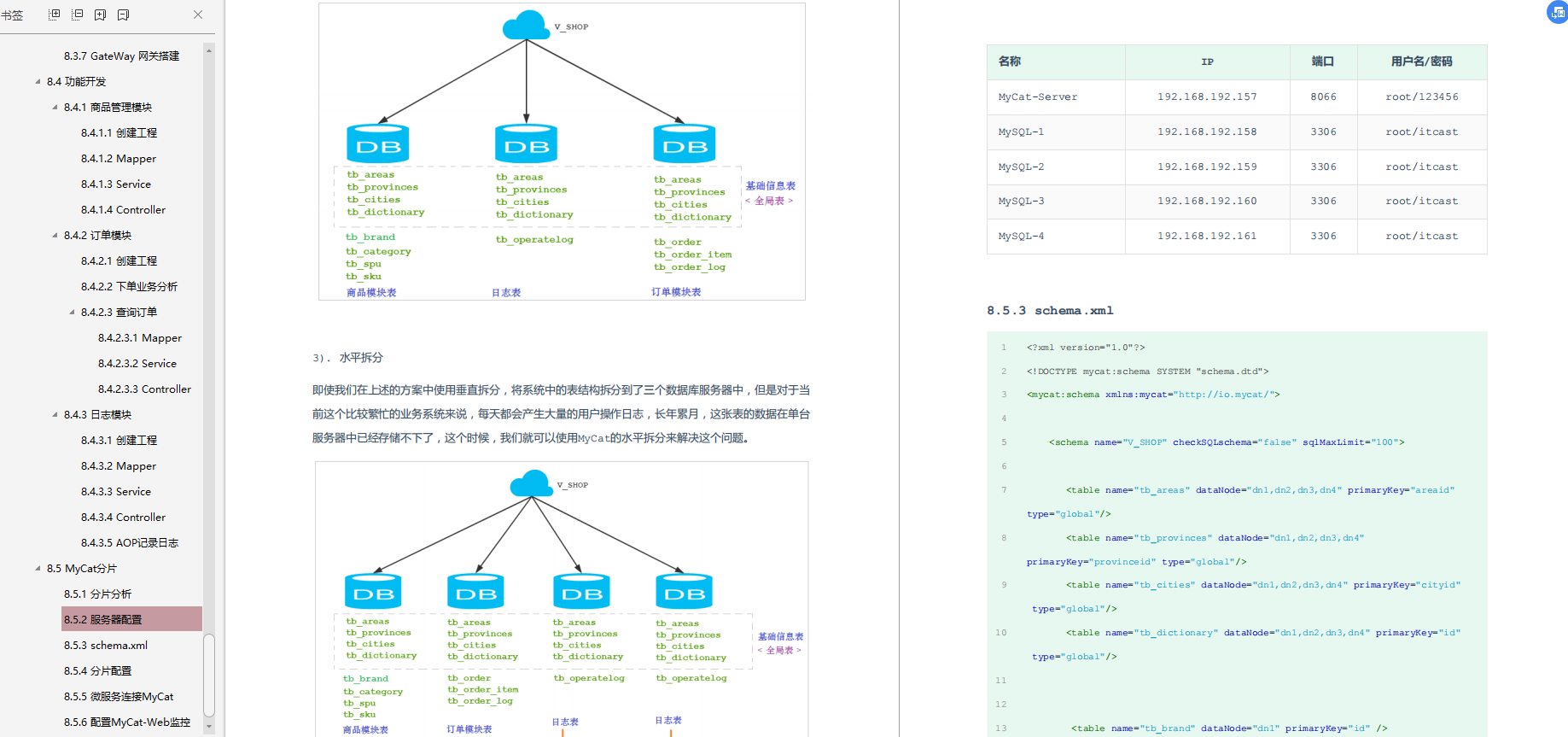The width and height of the screenshot is (1568, 737).
Task: Click IP cell 192.168.192.159
Action: pos(1207,167)
